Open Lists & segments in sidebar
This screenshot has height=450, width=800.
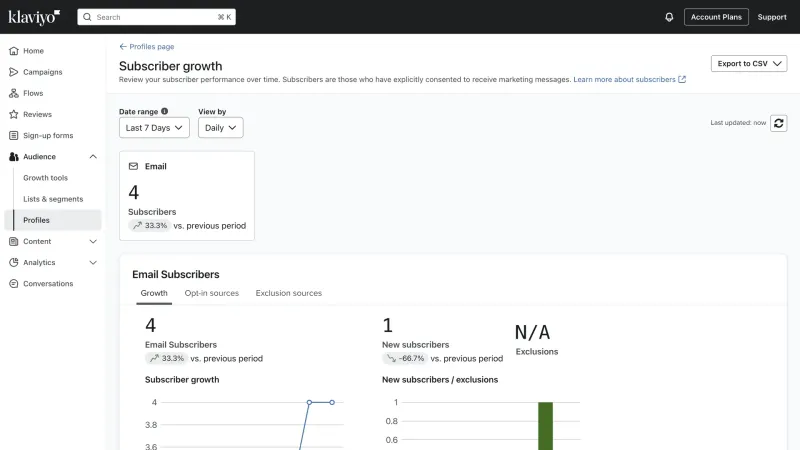coord(53,199)
